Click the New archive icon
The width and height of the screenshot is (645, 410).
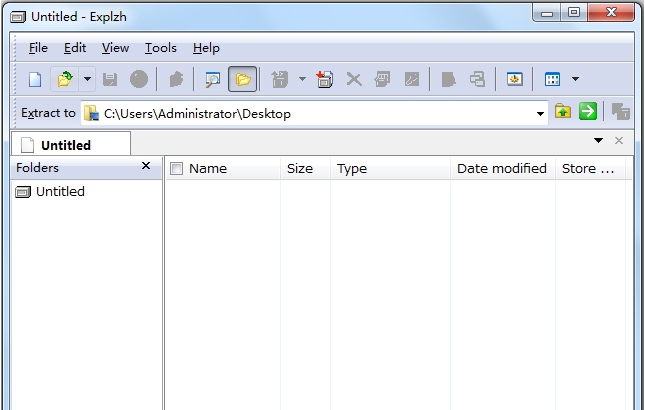pyautogui.click(x=35, y=79)
